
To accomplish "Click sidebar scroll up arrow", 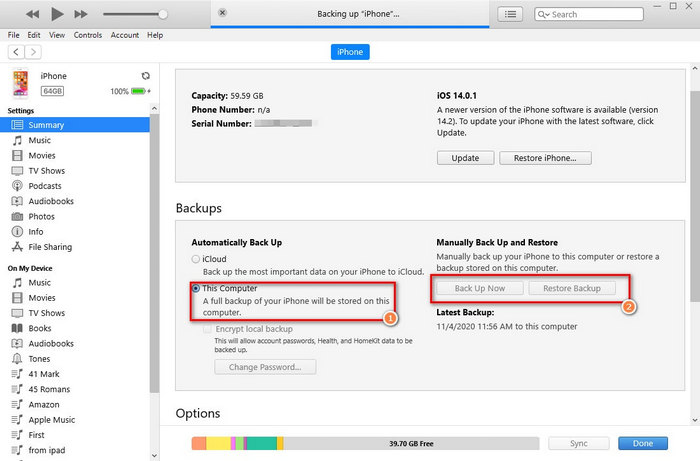I will click(154, 108).
